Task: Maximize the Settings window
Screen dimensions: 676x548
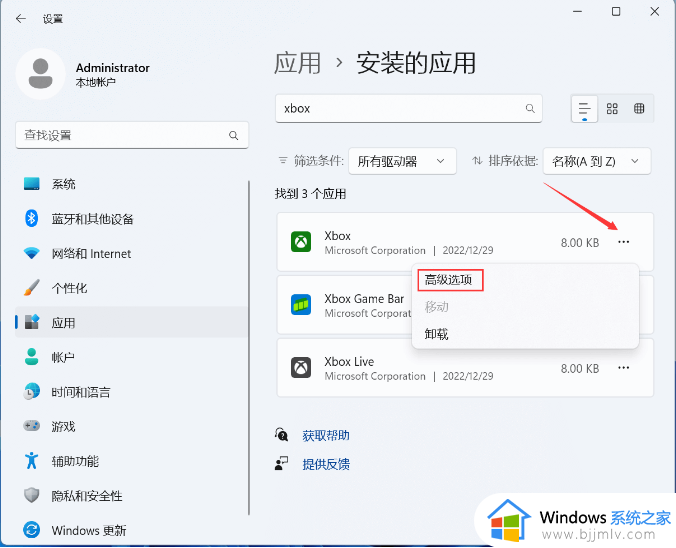Action: point(616,12)
